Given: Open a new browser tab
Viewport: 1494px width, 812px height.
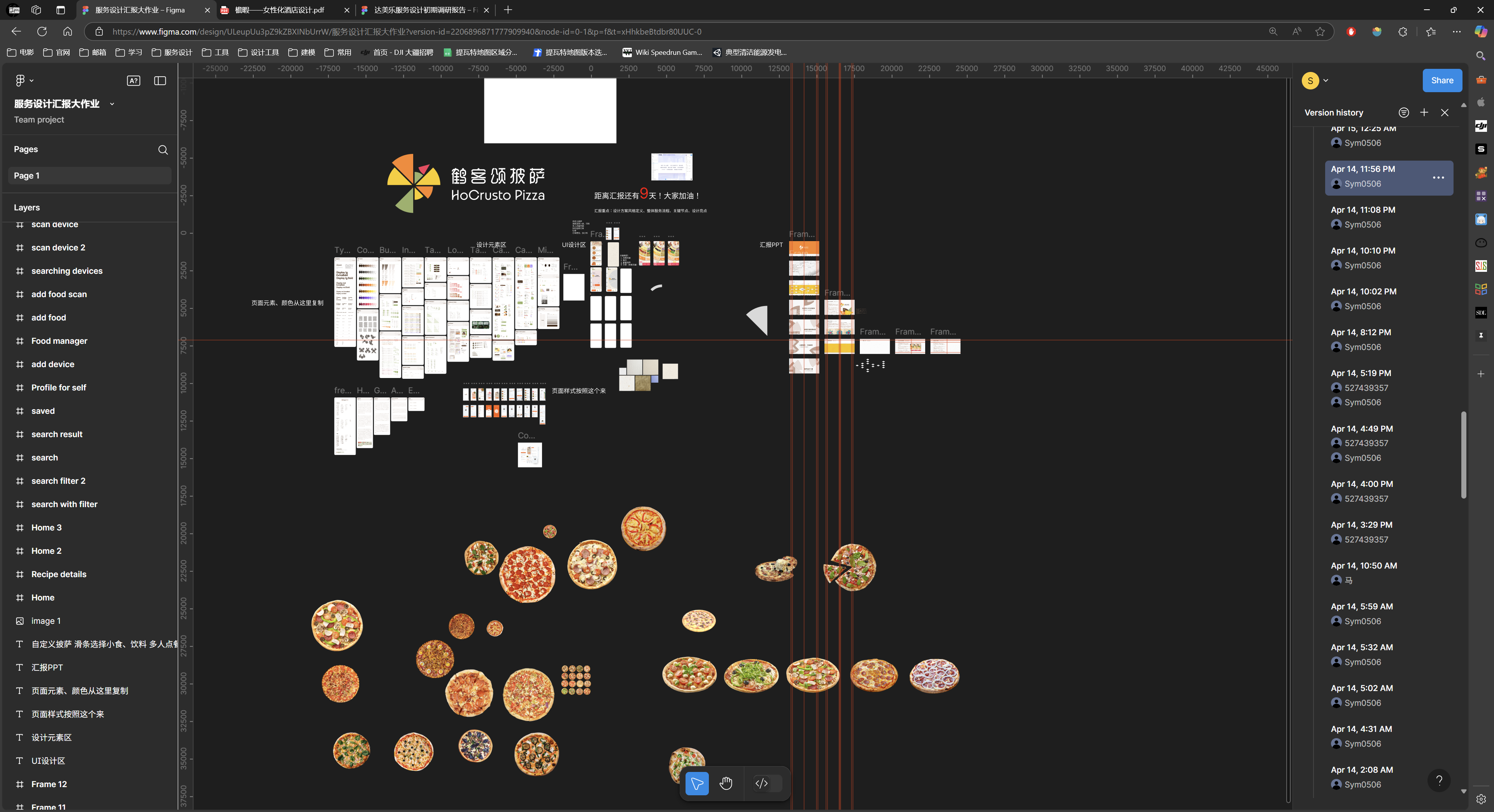Looking at the screenshot, I should [x=508, y=10].
